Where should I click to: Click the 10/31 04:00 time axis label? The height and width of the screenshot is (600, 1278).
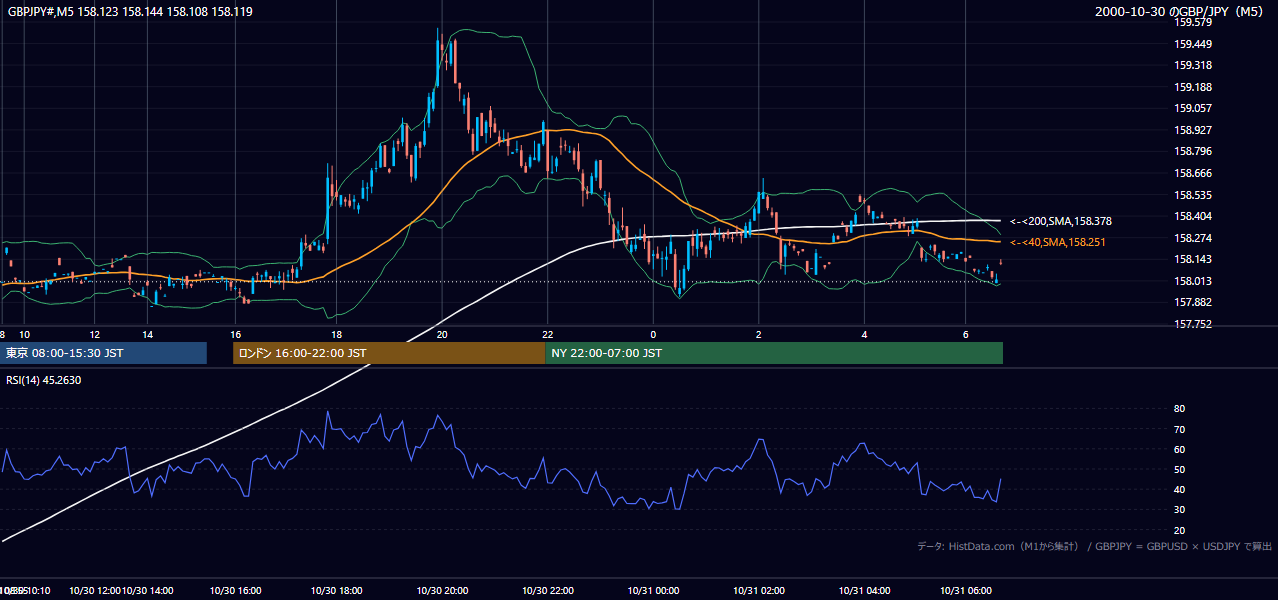[x=865, y=591]
